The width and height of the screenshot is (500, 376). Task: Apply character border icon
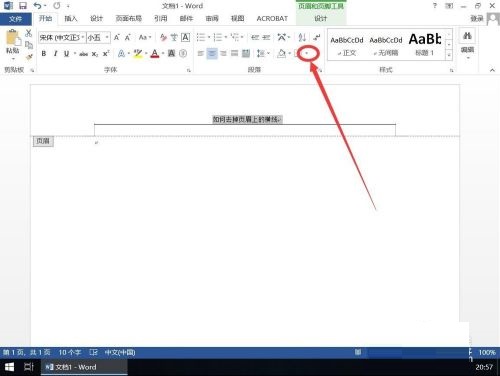point(185,37)
